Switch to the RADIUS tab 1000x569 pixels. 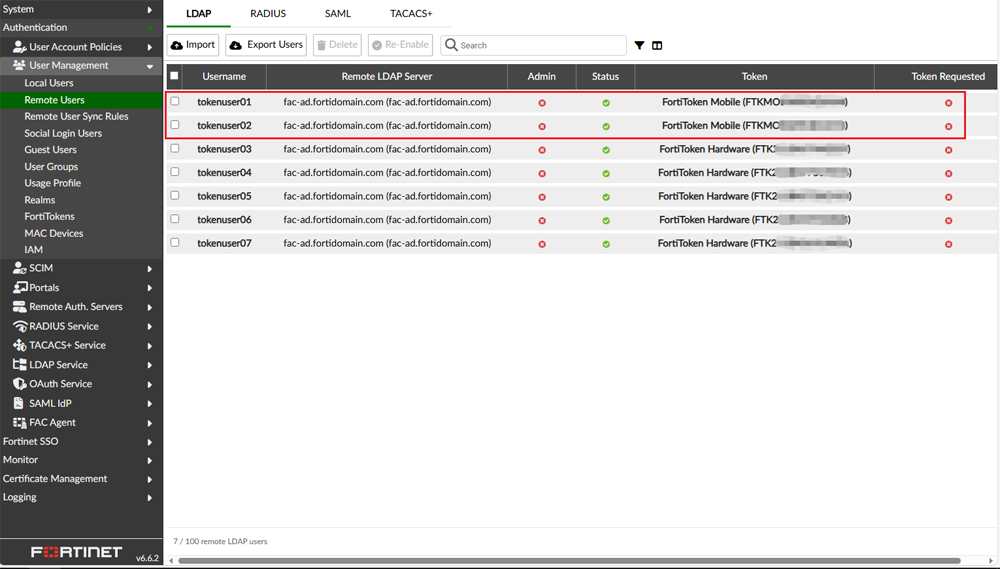click(268, 14)
